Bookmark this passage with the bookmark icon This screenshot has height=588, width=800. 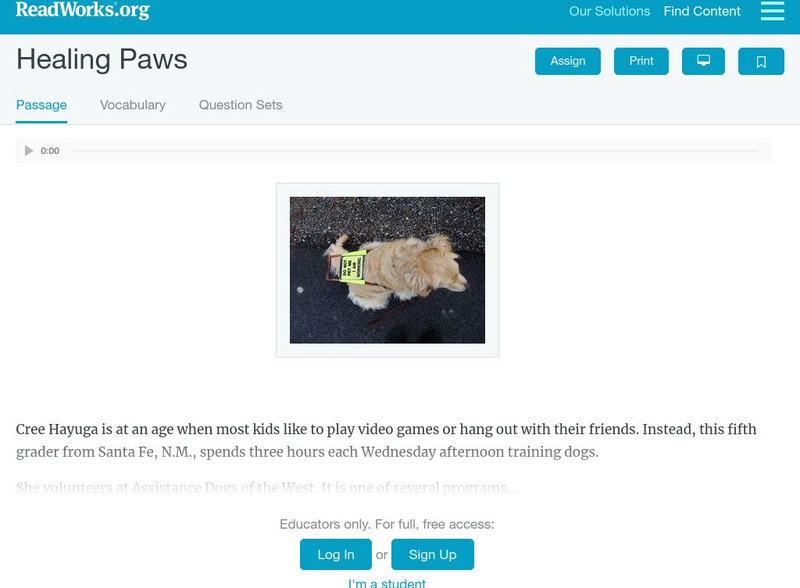pos(761,61)
